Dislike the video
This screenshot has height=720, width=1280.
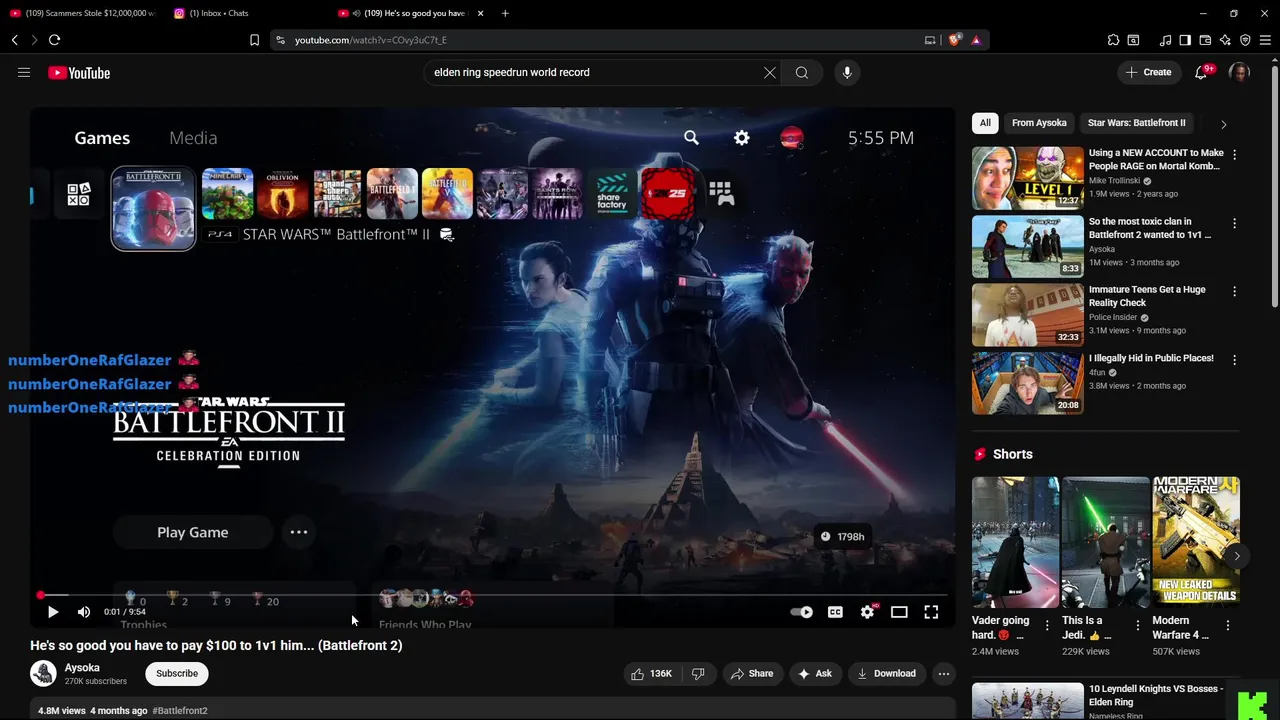click(x=698, y=674)
